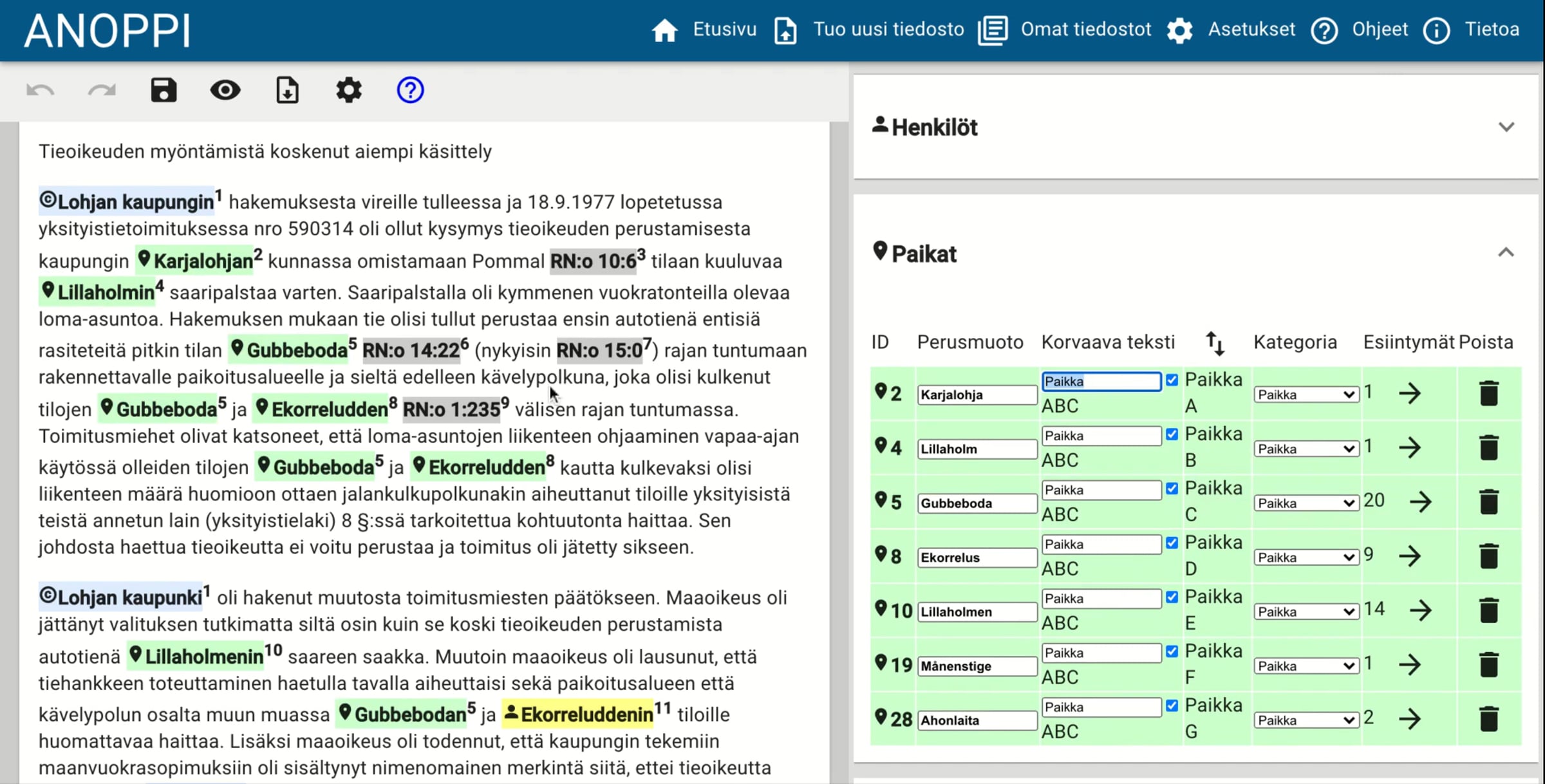Uncheck the checkbox in Gubbeboda row
The width and height of the screenshot is (1545, 784).
click(x=1172, y=489)
